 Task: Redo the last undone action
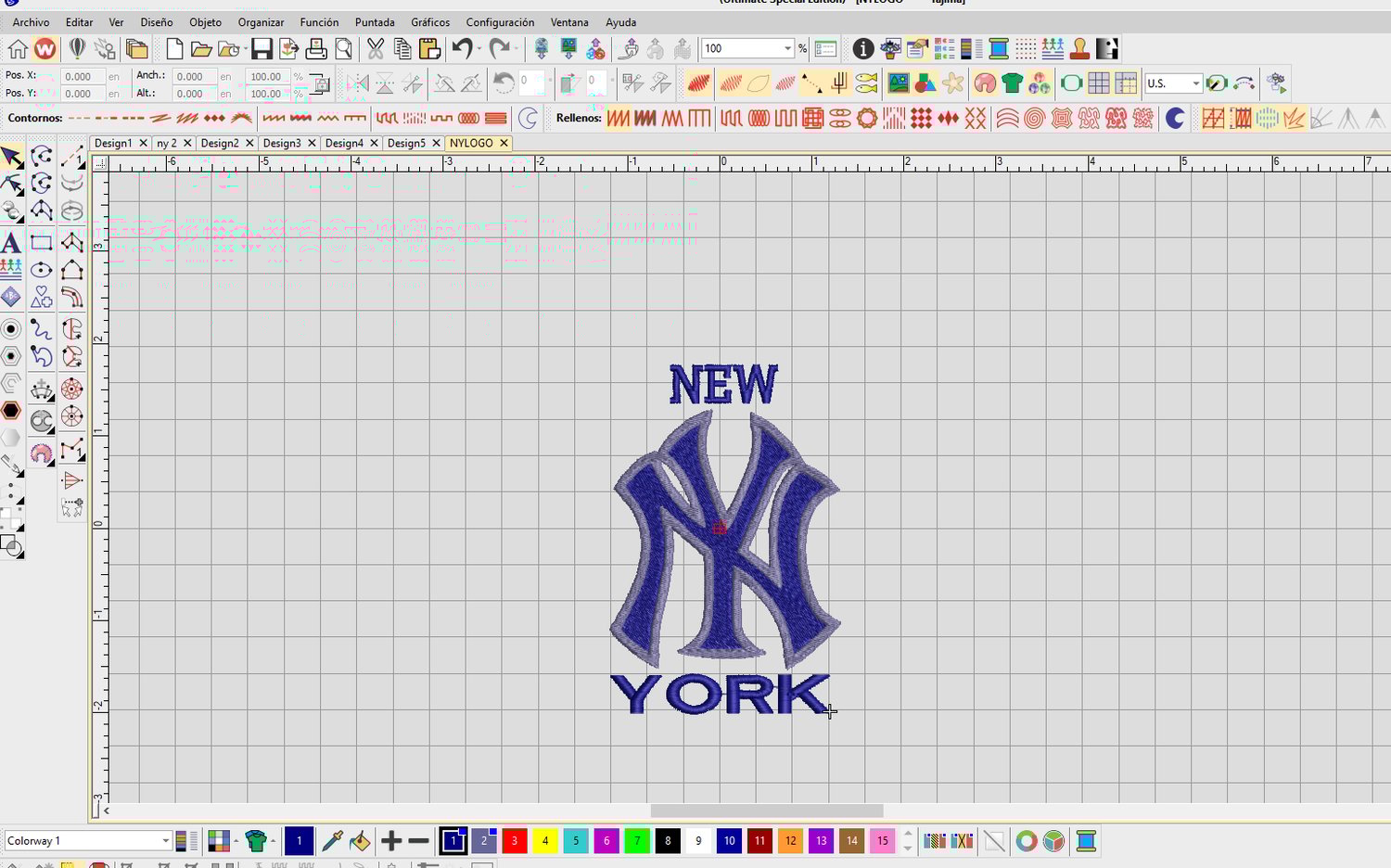(x=499, y=48)
